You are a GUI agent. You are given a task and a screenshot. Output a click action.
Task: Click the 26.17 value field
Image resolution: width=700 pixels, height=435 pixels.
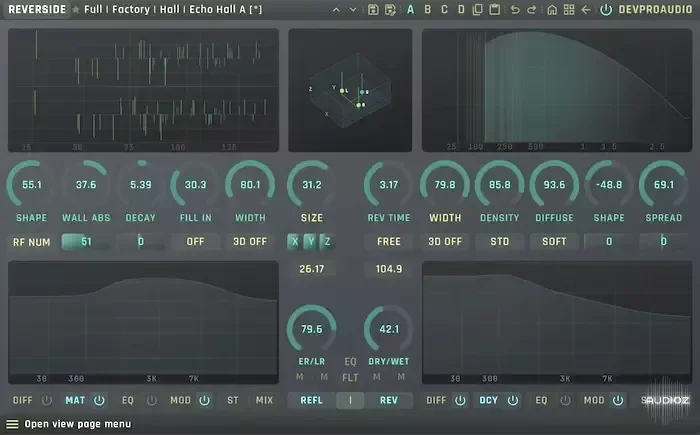312,269
